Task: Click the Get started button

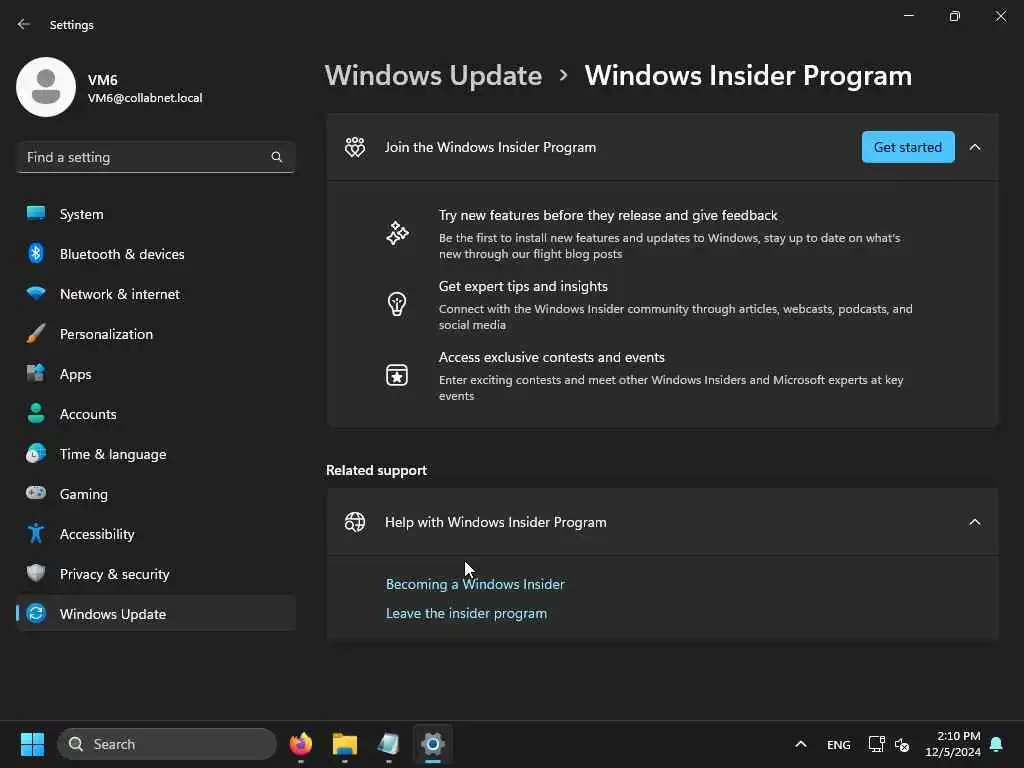Action: click(x=908, y=147)
